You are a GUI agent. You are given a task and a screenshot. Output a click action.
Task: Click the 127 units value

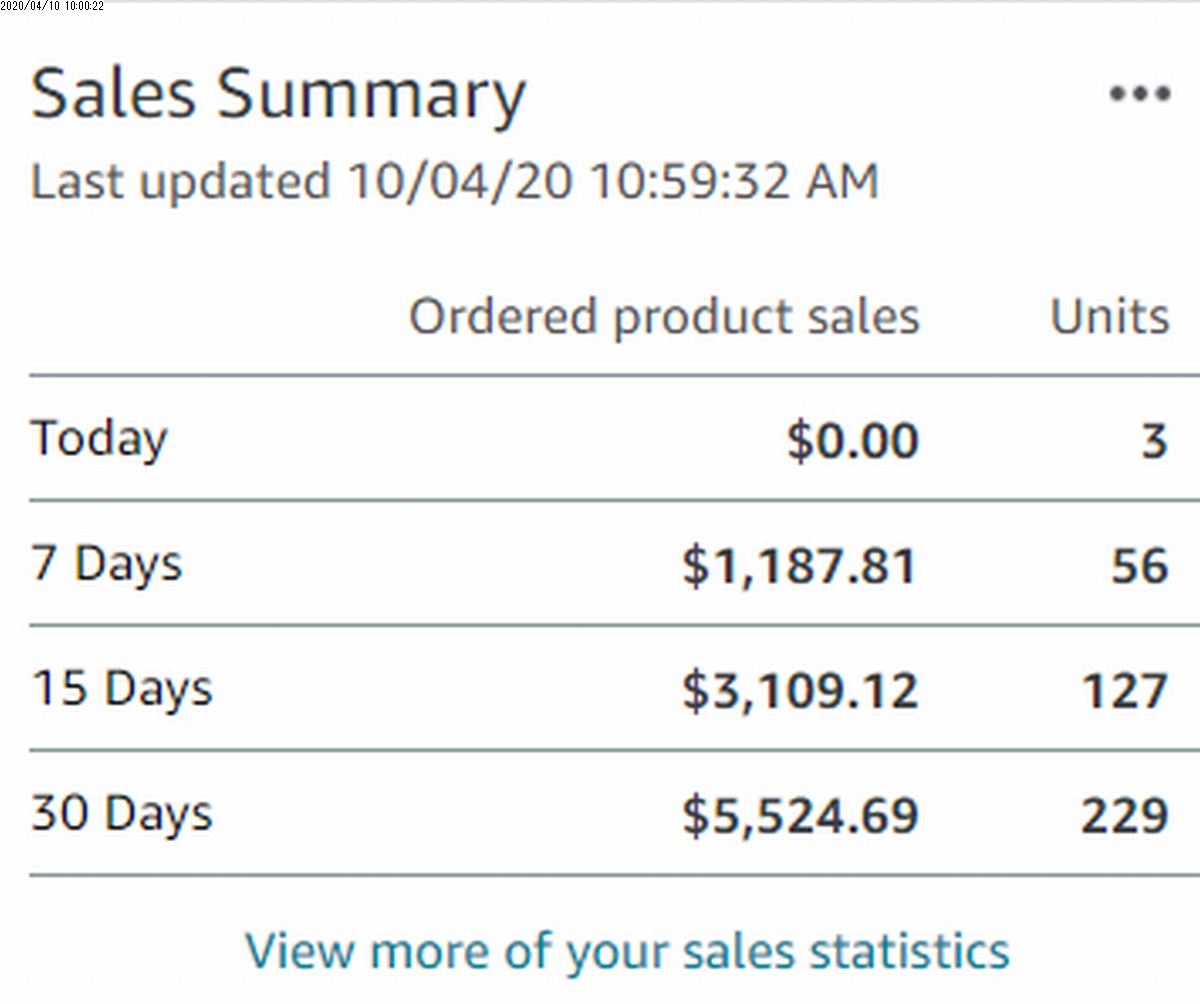tap(1125, 691)
